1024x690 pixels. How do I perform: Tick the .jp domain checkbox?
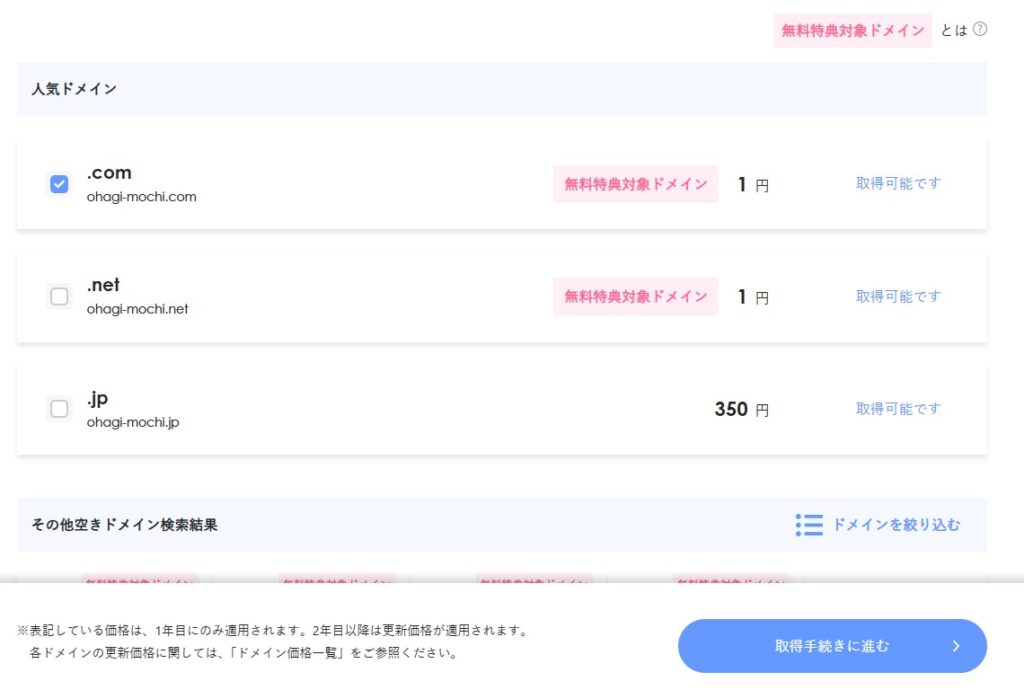click(59, 408)
